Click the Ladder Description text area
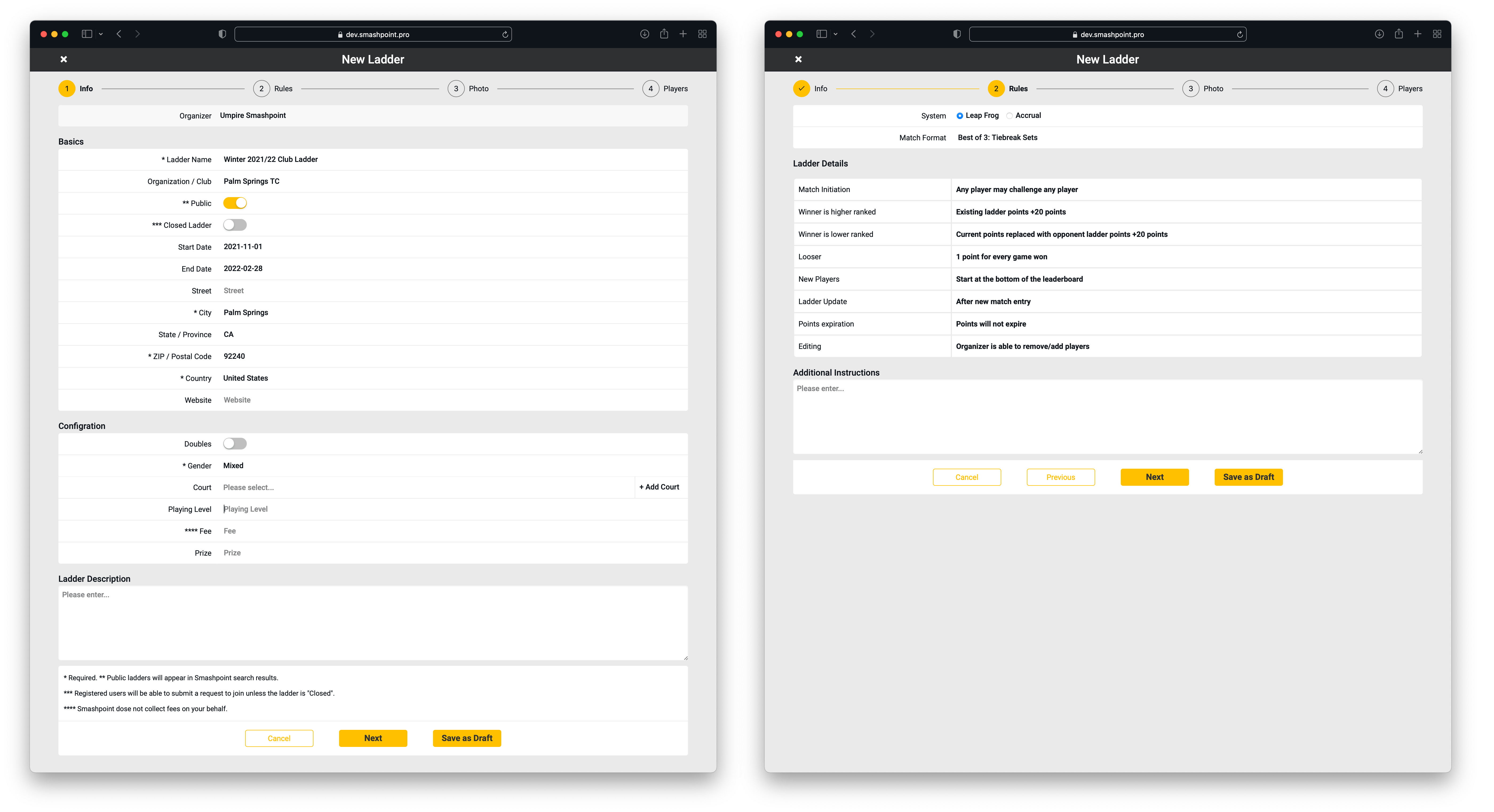Screen dimensions: 1494x812 [373, 623]
